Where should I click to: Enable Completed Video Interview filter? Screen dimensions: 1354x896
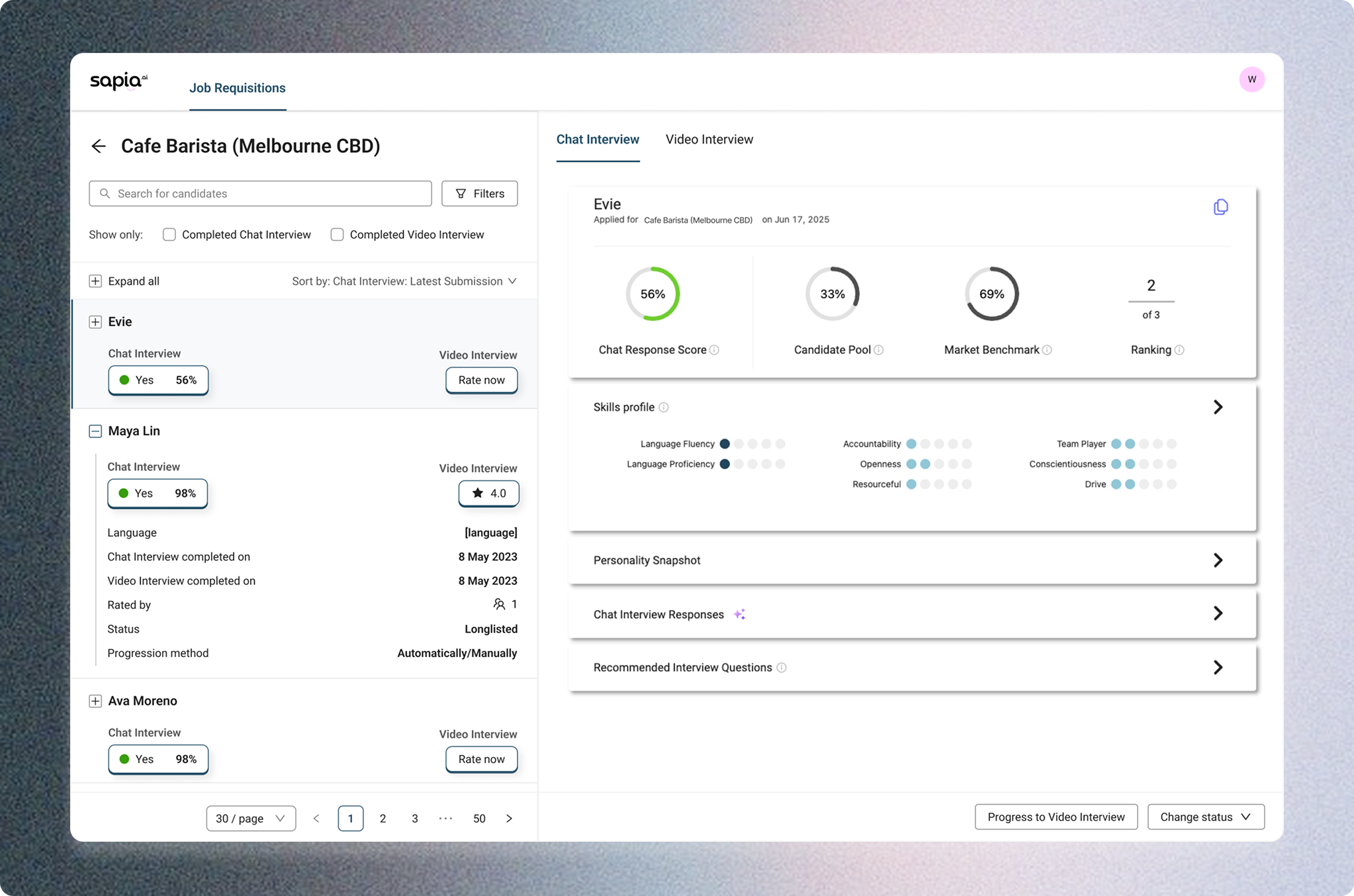coord(338,235)
